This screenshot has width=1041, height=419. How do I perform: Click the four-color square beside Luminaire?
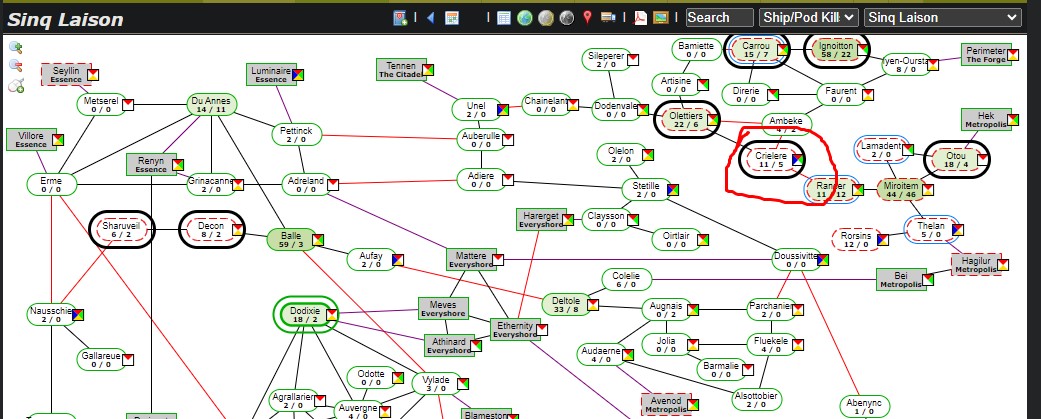point(298,74)
